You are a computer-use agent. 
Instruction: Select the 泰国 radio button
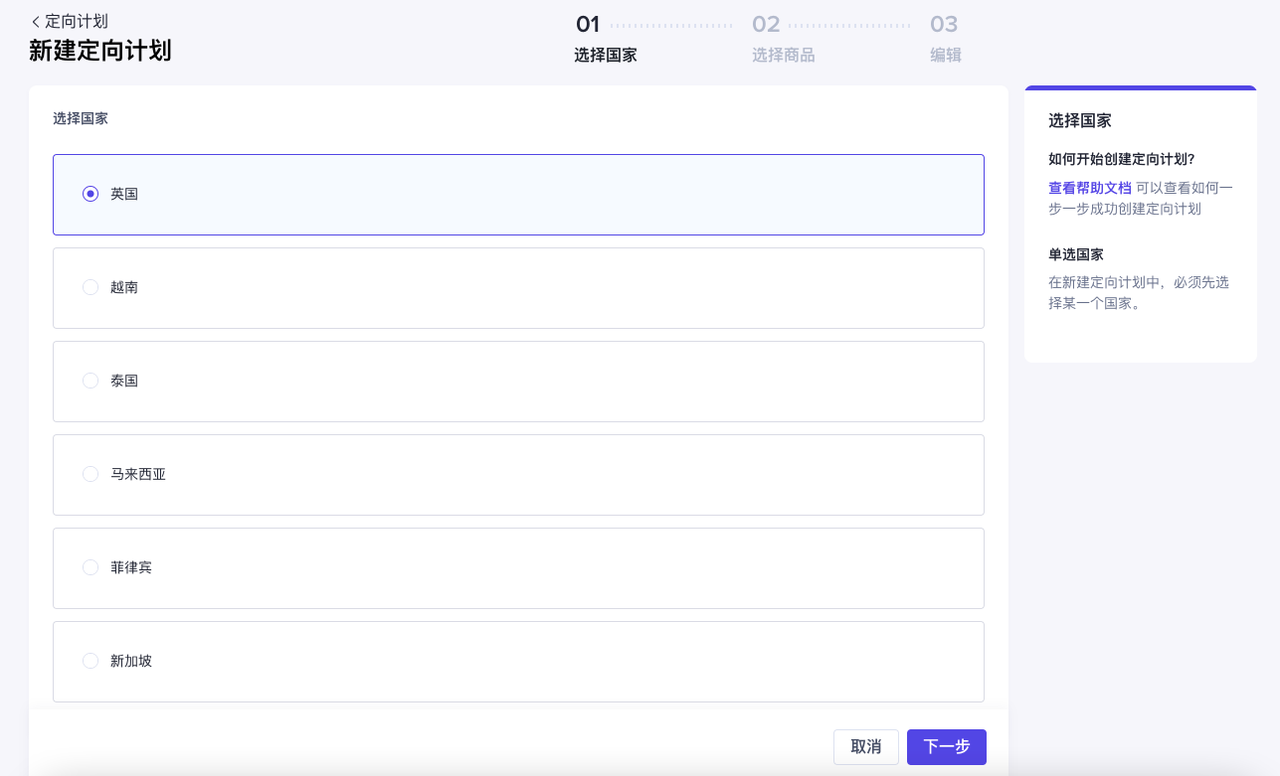(x=90, y=380)
